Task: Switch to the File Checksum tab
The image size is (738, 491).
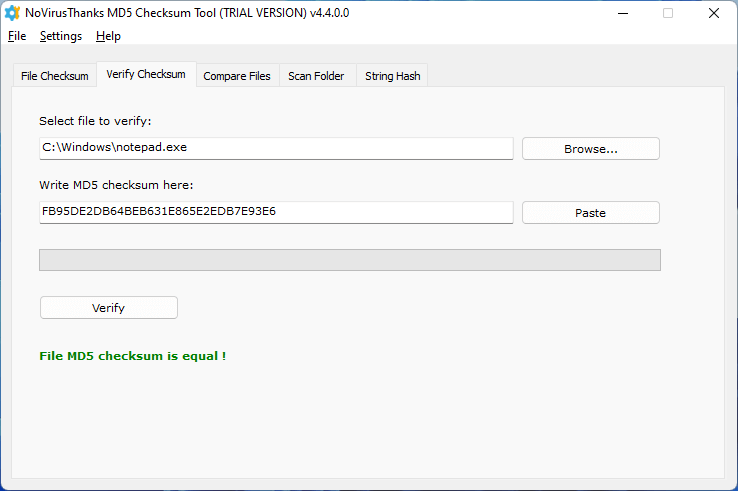Action: (55, 76)
